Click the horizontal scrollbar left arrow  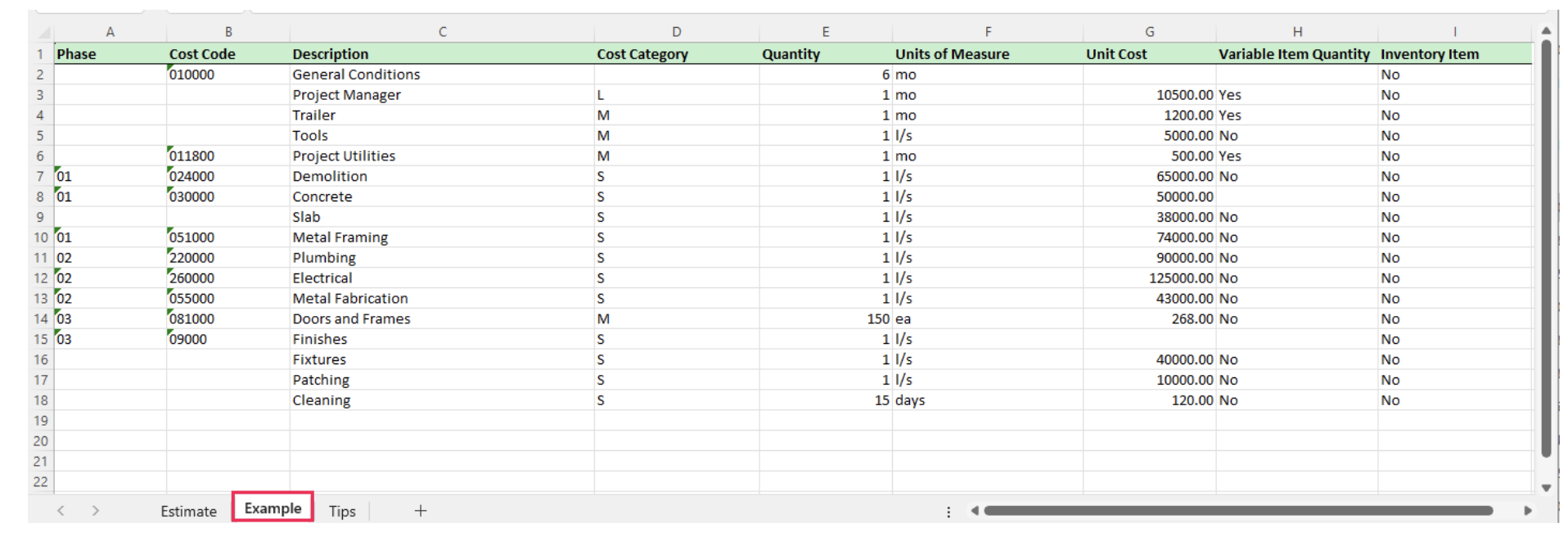pyautogui.click(x=974, y=511)
